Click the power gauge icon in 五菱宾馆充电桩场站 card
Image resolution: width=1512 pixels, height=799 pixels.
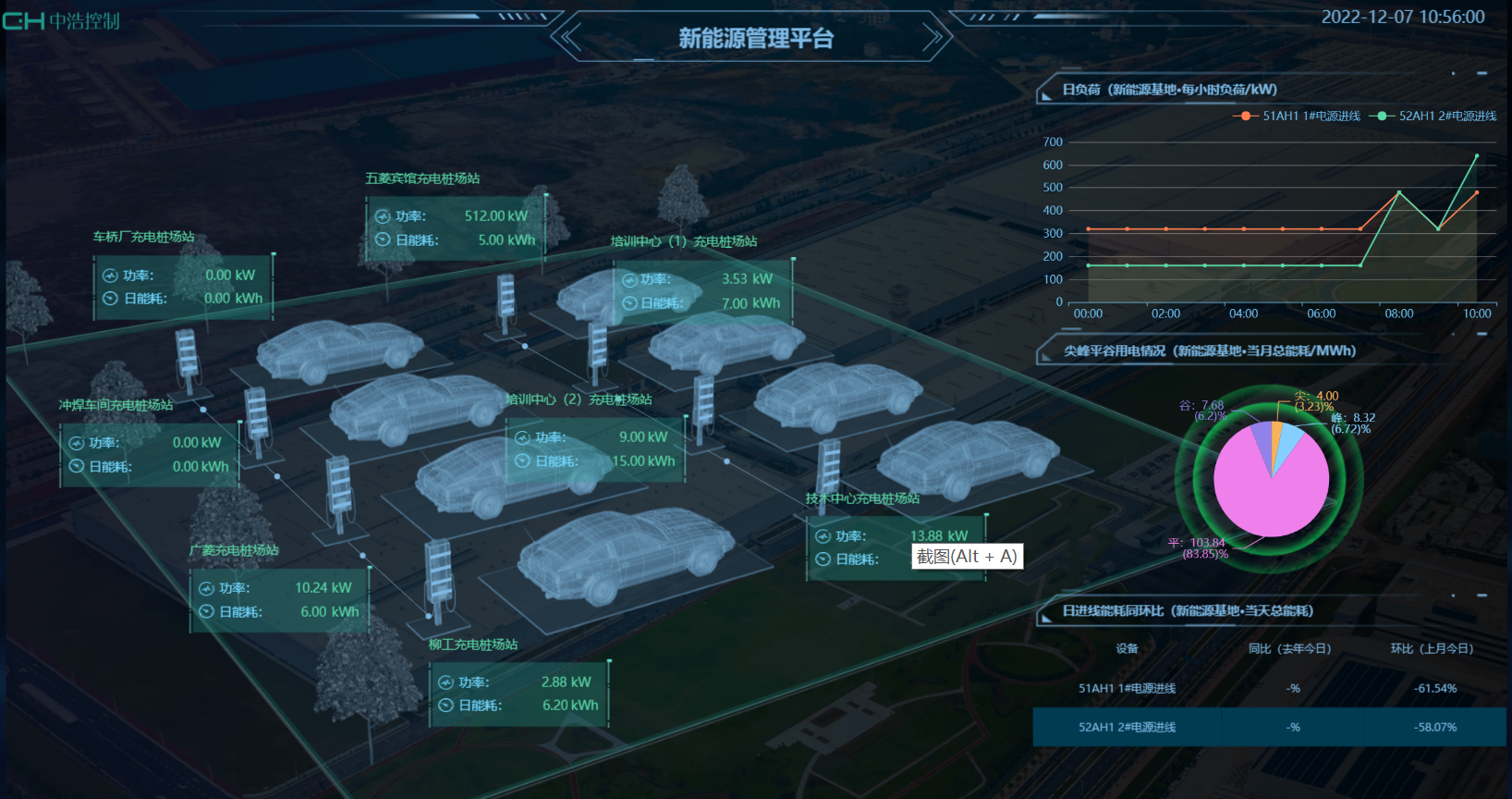point(383,216)
